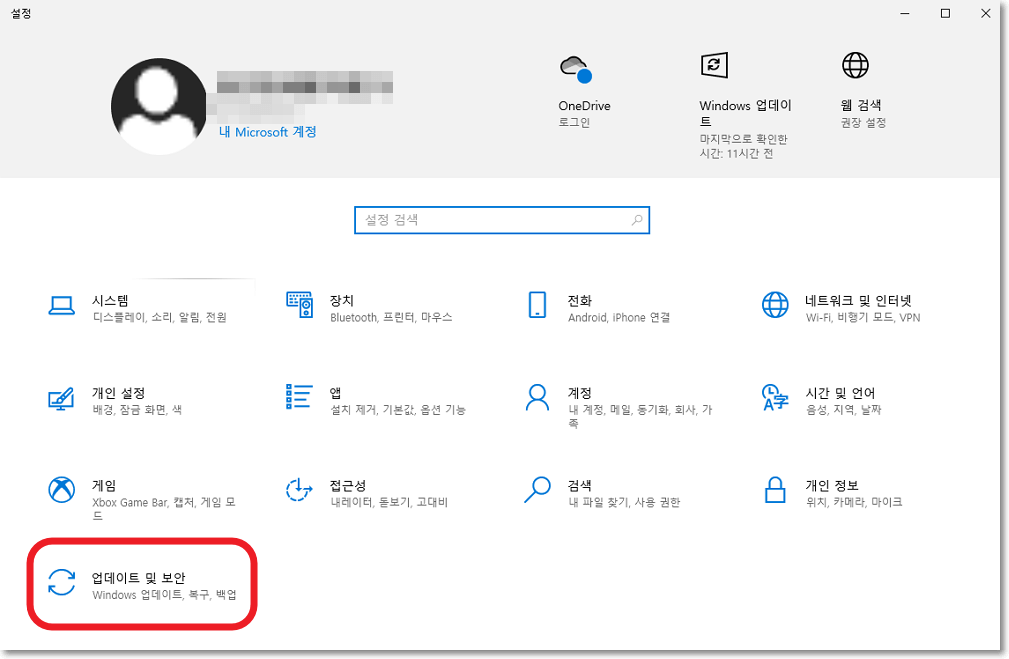
Task: Click the OneDrive cloud icon
Action: tap(575, 70)
